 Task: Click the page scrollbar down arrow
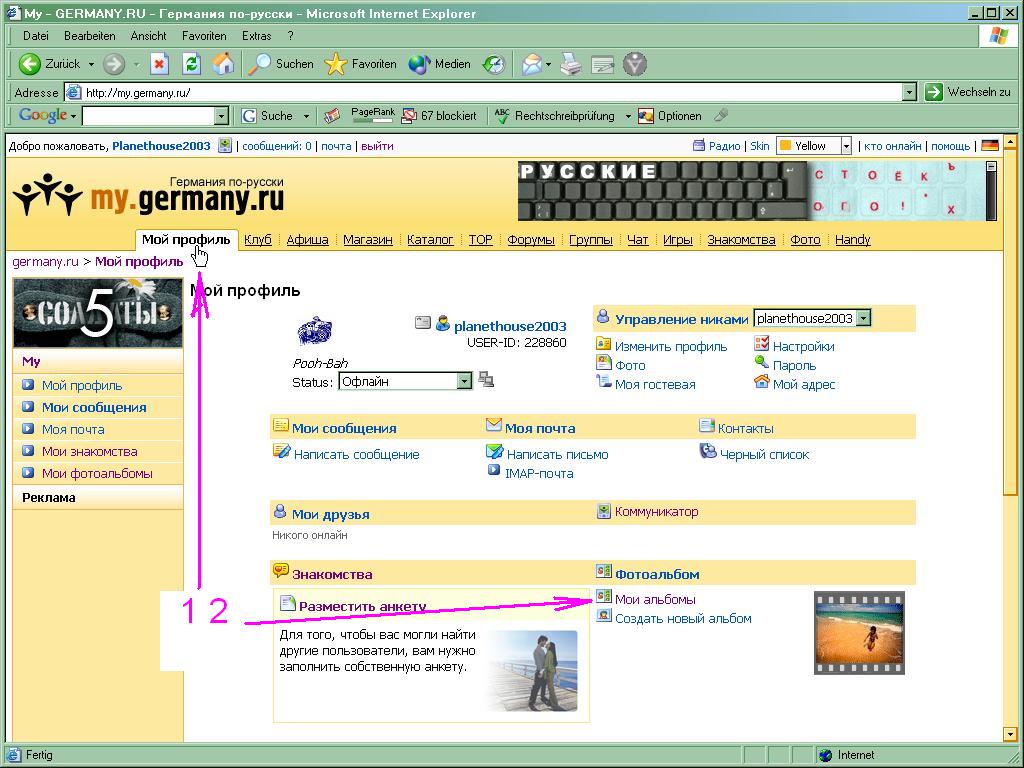(x=1010, y=734)
